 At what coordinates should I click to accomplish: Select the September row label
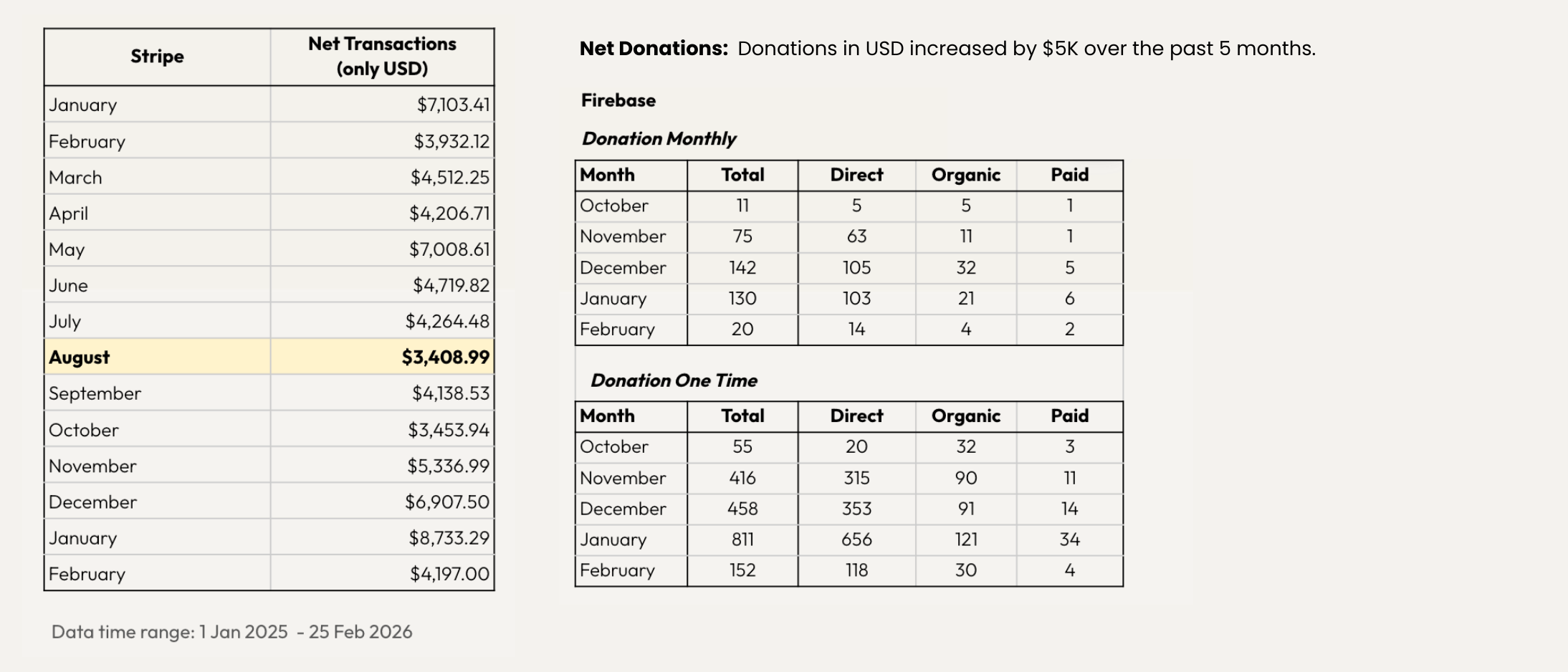95,393
